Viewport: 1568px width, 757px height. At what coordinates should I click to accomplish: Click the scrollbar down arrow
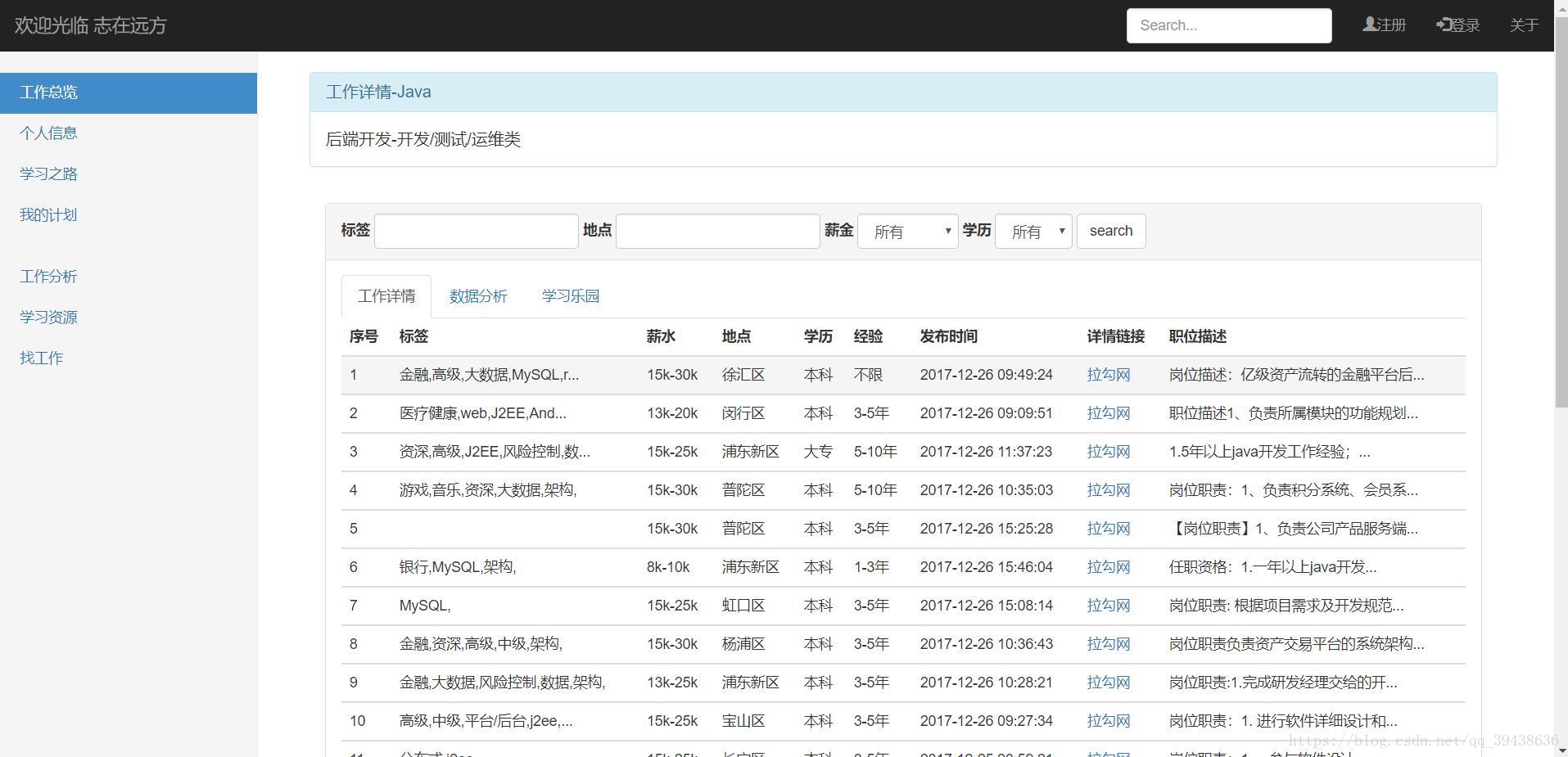1561,750
